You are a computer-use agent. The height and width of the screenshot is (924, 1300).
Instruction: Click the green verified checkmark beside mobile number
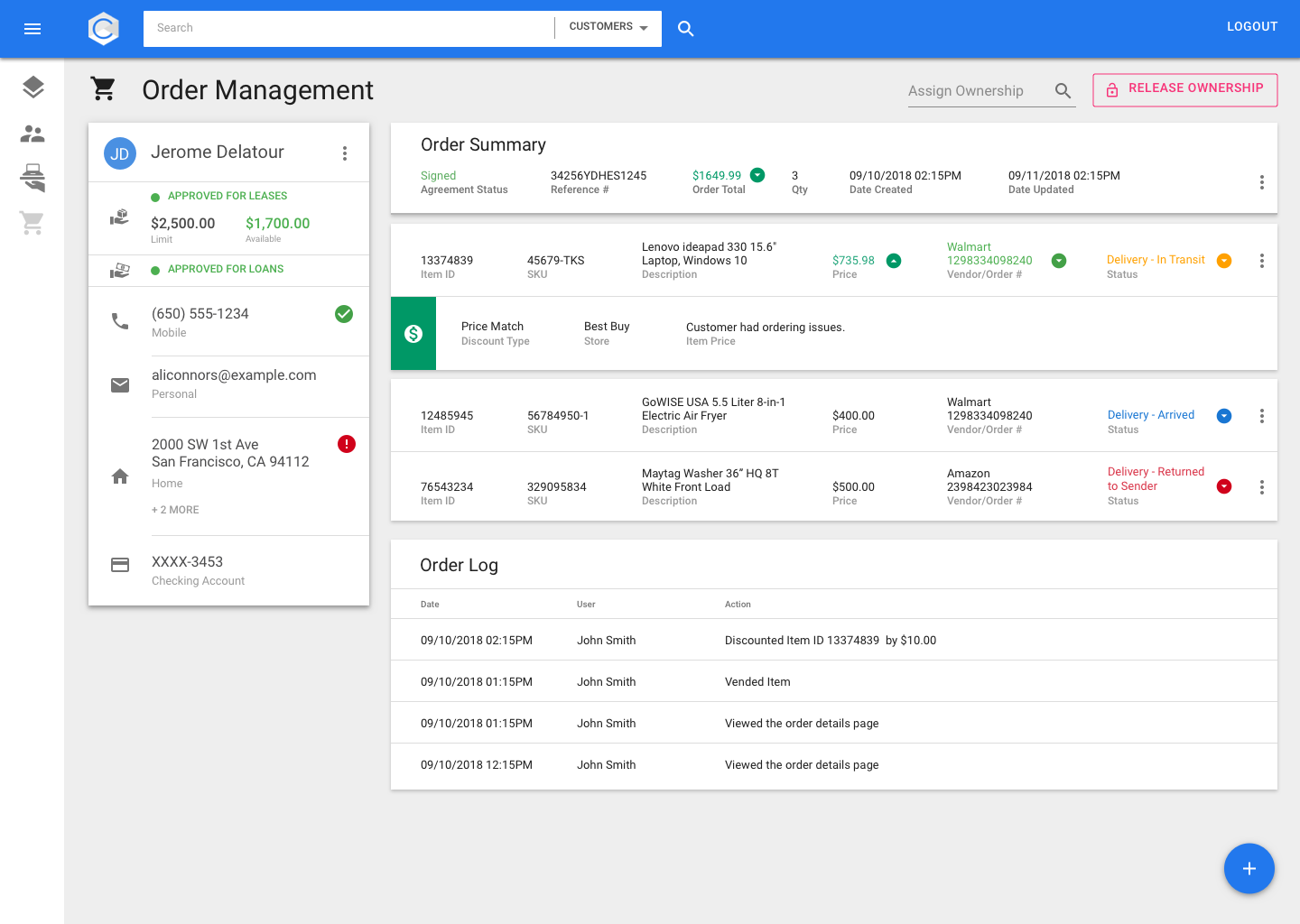(344, 314)
